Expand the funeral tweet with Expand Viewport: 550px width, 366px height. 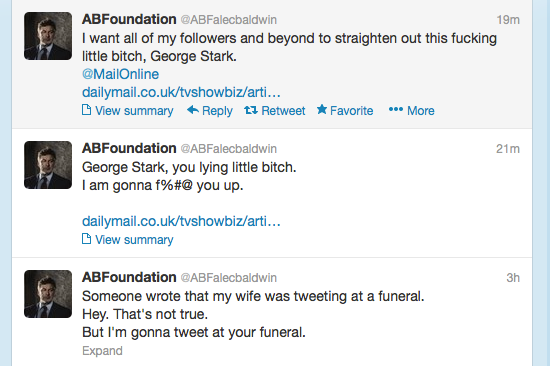click(x=102, y=351)
